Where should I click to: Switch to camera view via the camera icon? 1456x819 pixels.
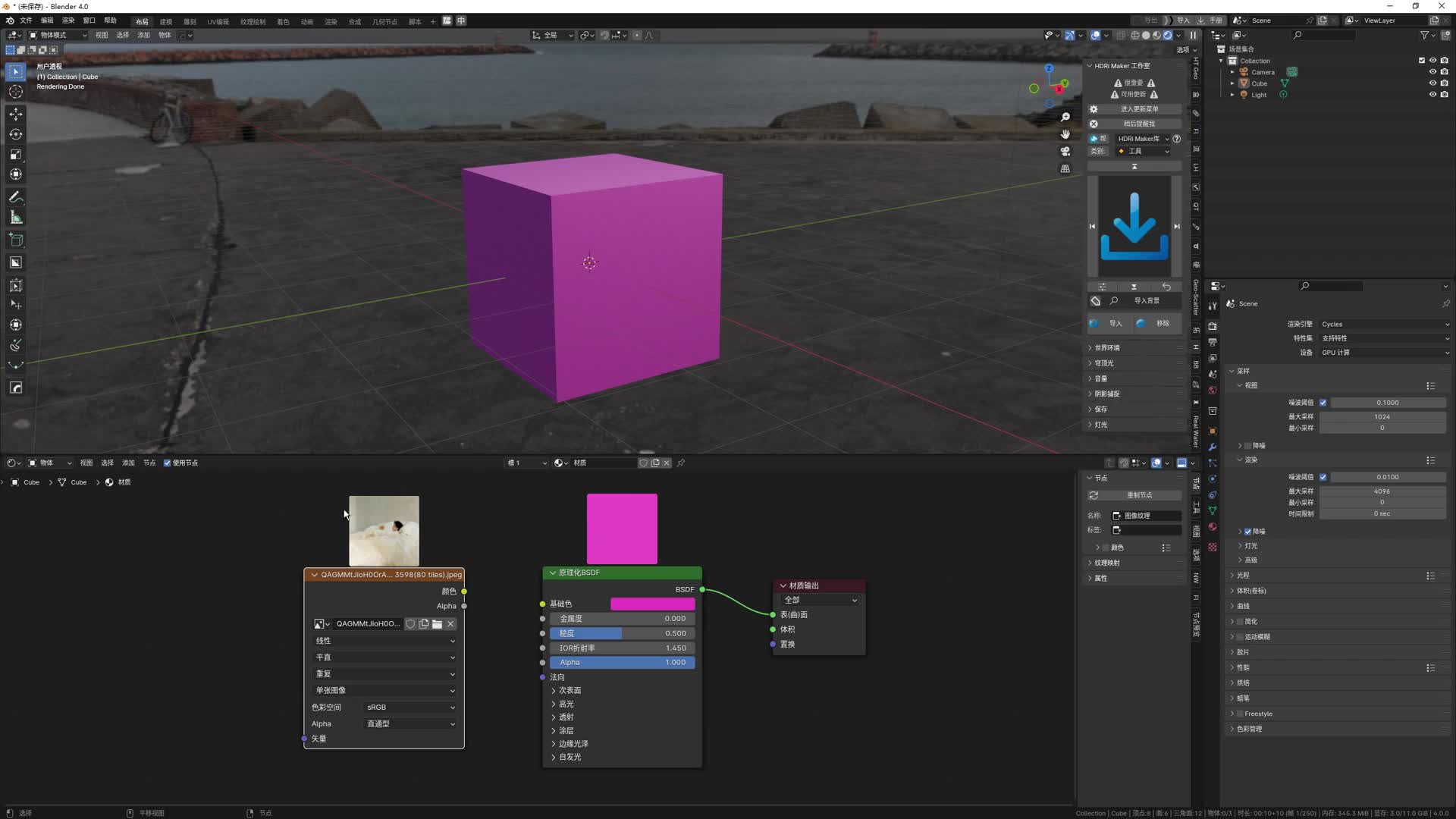tap(1065, 152)
